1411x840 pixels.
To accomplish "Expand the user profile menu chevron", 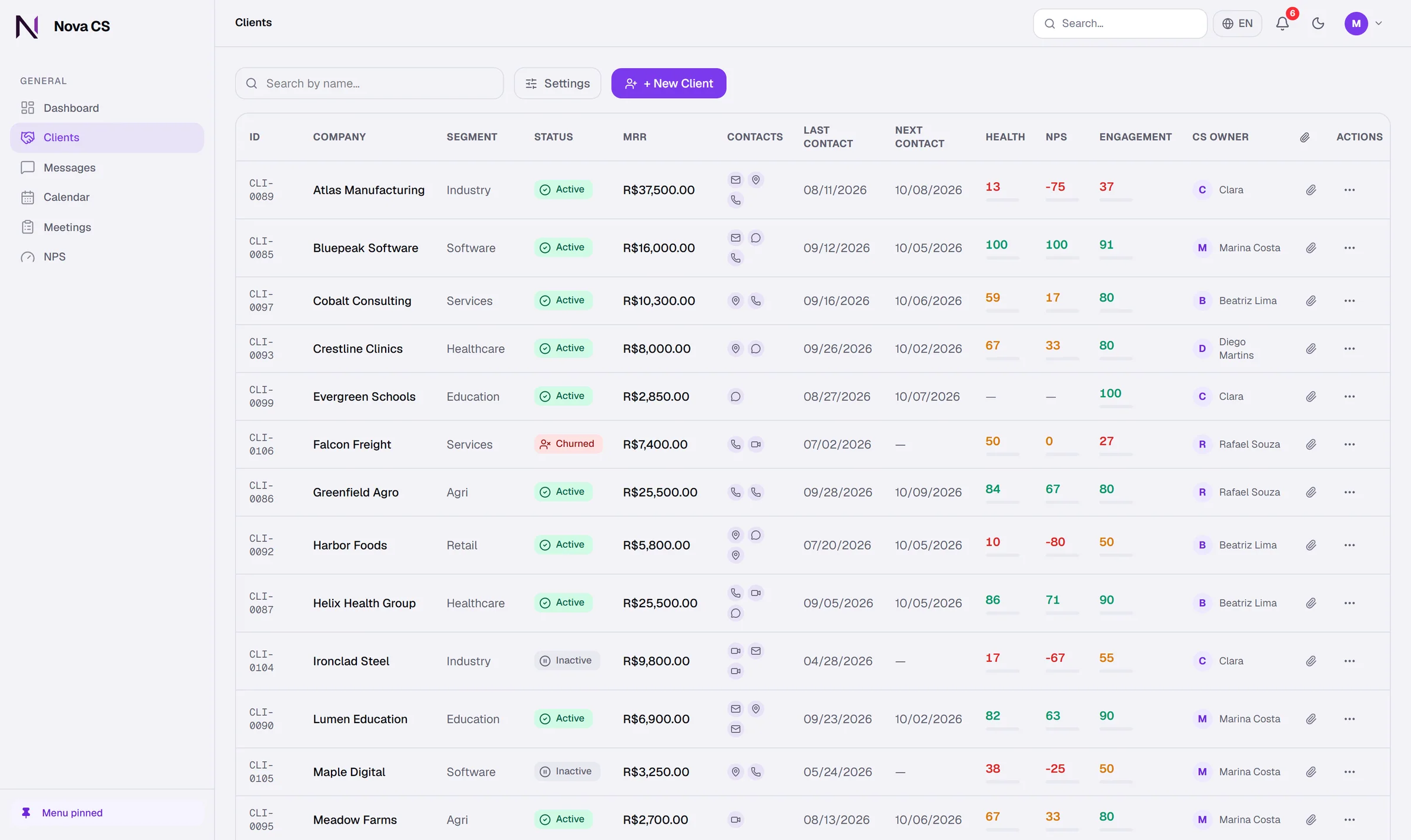I will [x=1379, y=24].
